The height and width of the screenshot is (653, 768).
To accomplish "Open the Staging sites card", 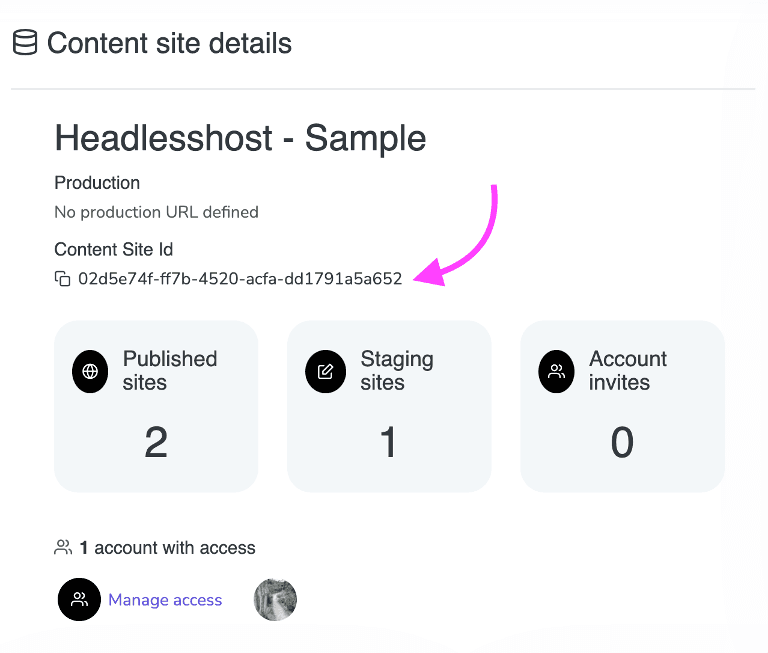I will [389, 406].
